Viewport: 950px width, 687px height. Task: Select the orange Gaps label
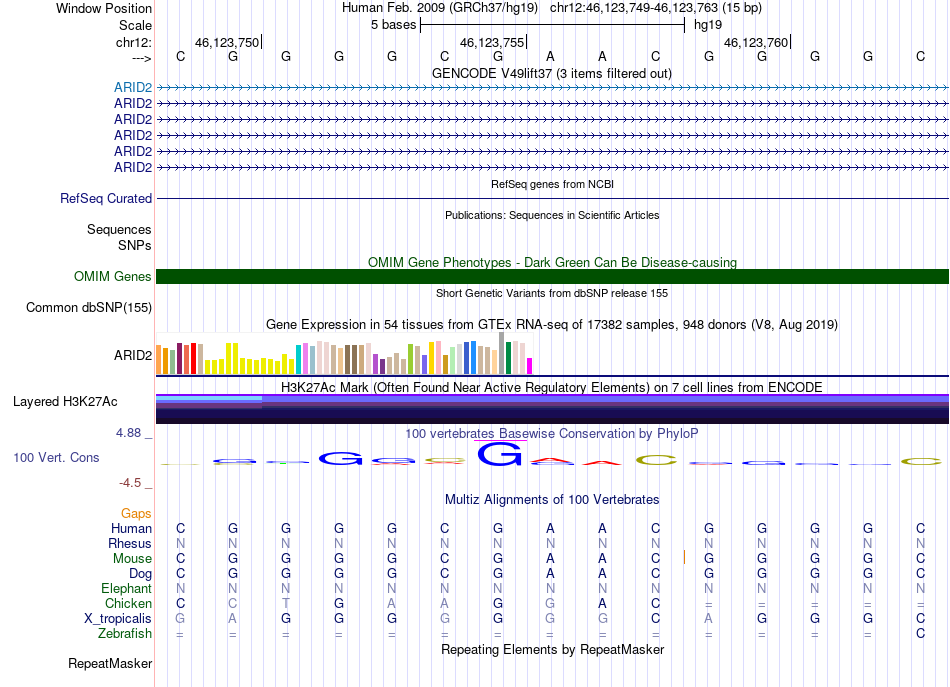coord(136,513)
